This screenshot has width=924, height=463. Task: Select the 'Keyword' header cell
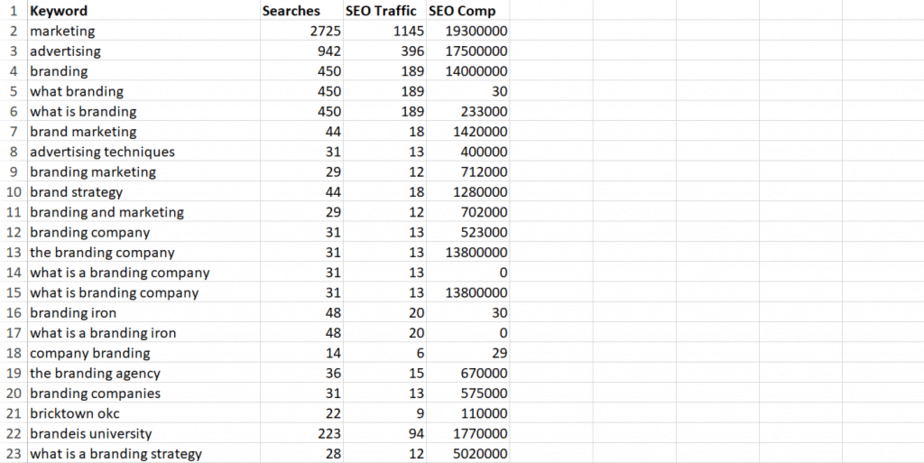58,11
